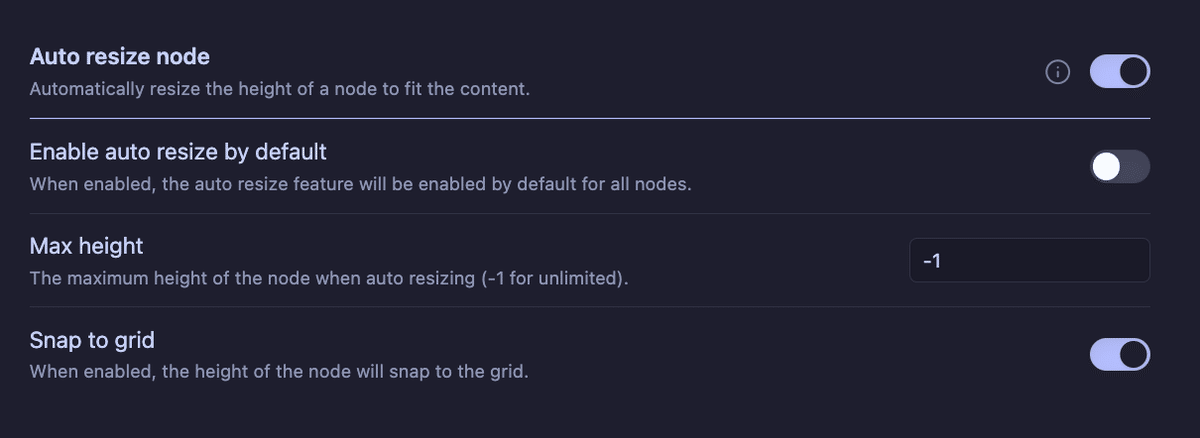Click the white knob of the disabled toggle

[1106, 167]
